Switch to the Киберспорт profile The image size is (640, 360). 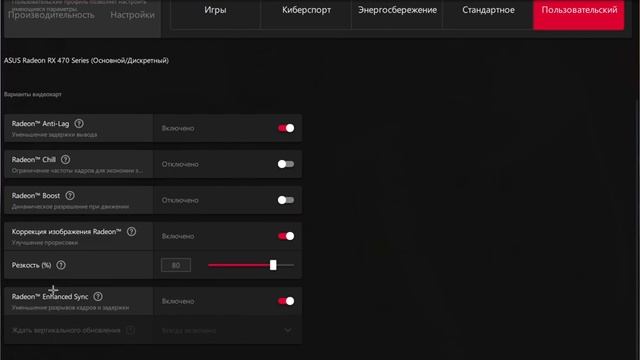coord(306,10)
